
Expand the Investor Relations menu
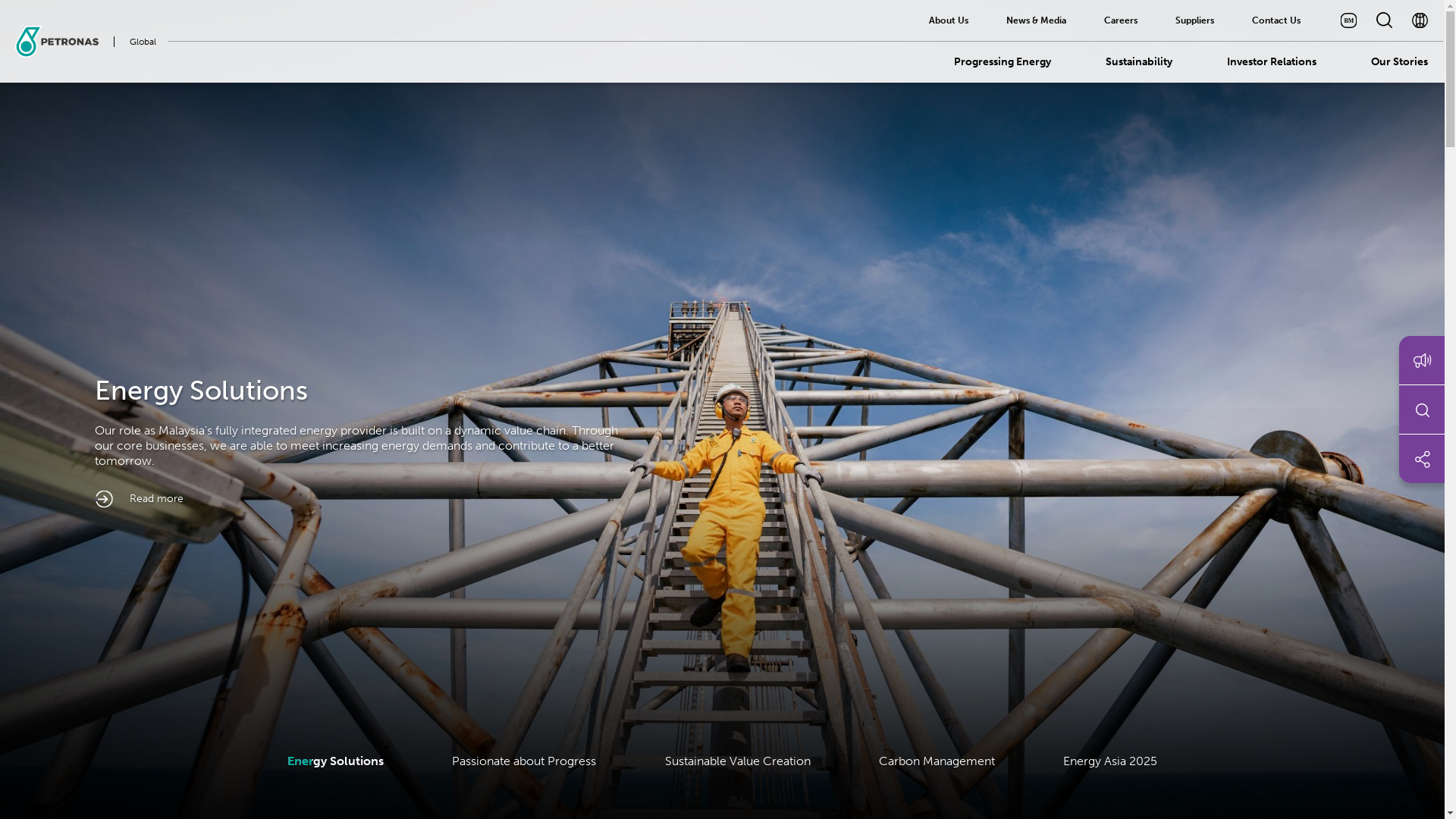click(x=1271, y=61)
